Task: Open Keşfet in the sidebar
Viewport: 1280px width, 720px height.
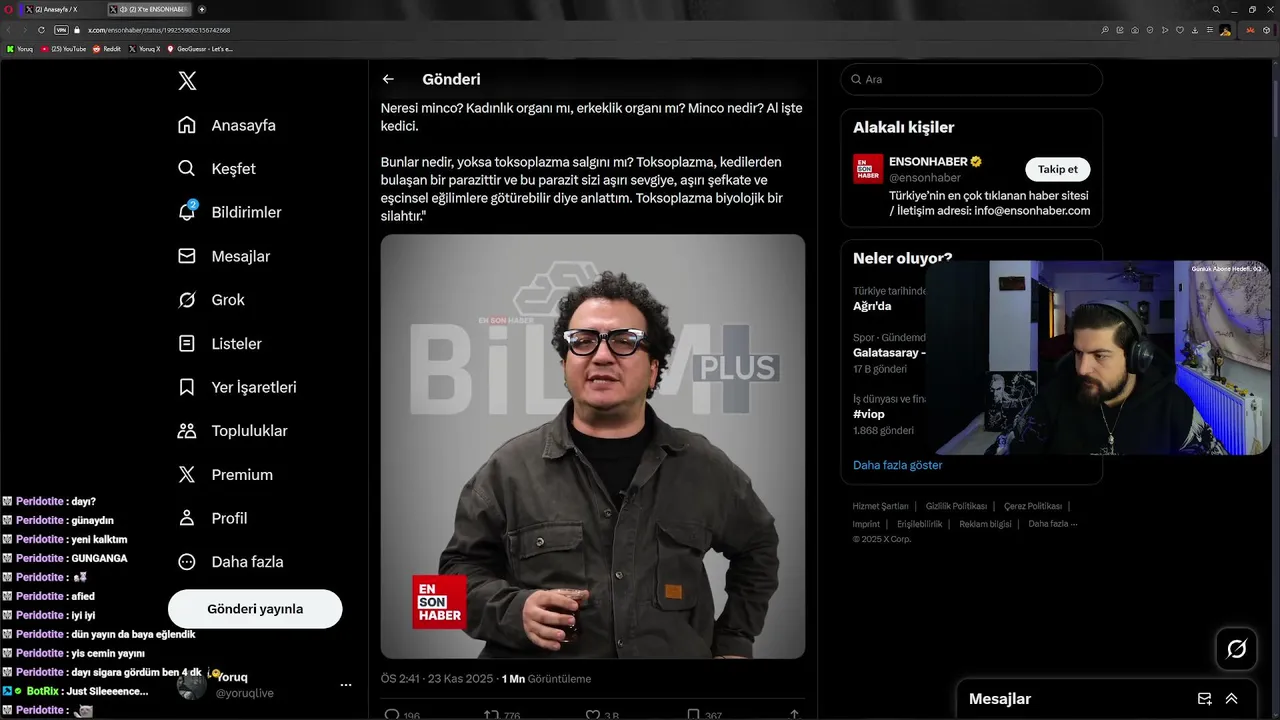Action: [217, 169]
